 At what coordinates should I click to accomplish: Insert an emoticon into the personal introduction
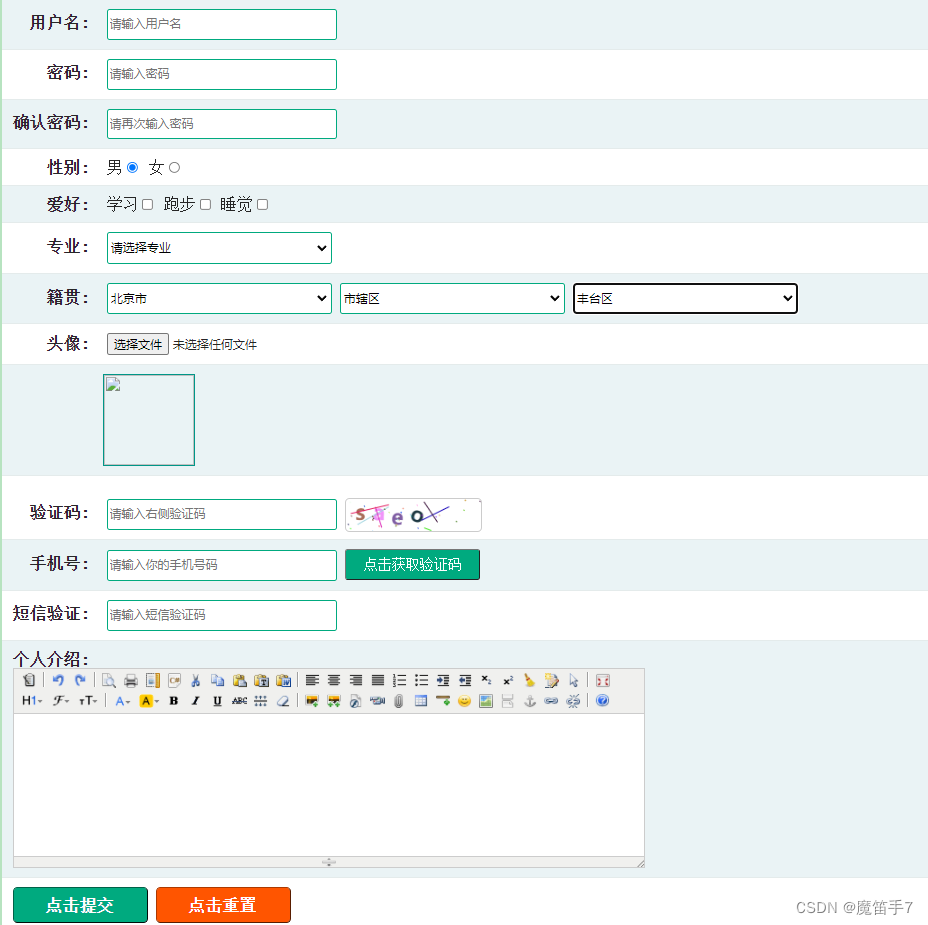point(464,701)
